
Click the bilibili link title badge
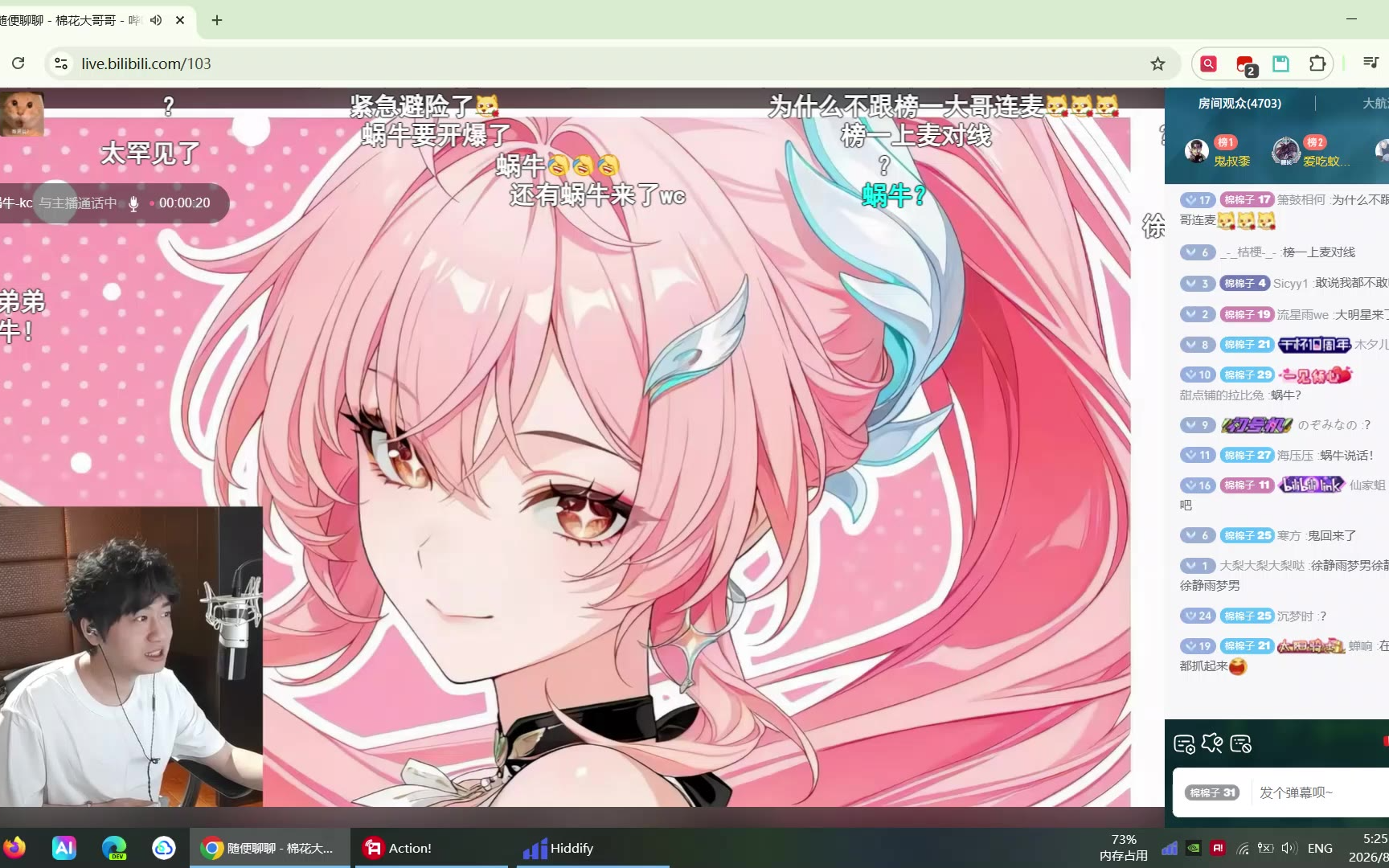click(1312, 485)
